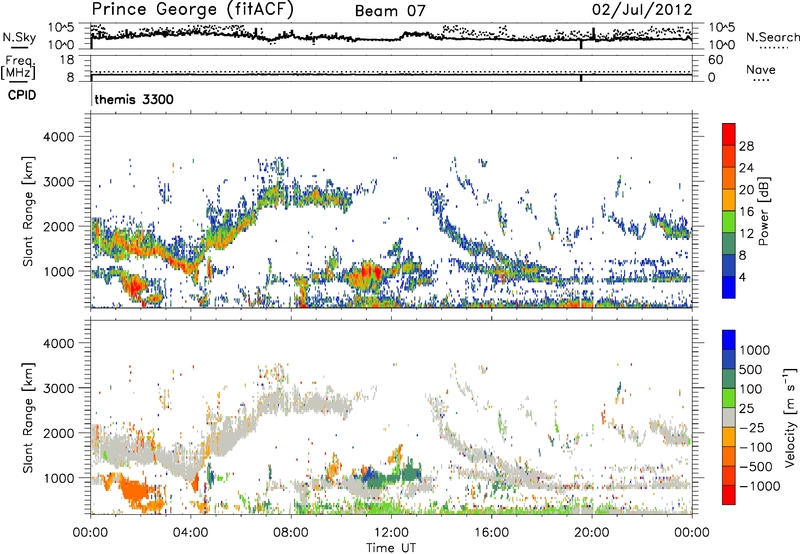The width and height of the screenshot is (800, 554).
Task: Click the '4' label on power colorbar
Action: [x=742, y=277]
